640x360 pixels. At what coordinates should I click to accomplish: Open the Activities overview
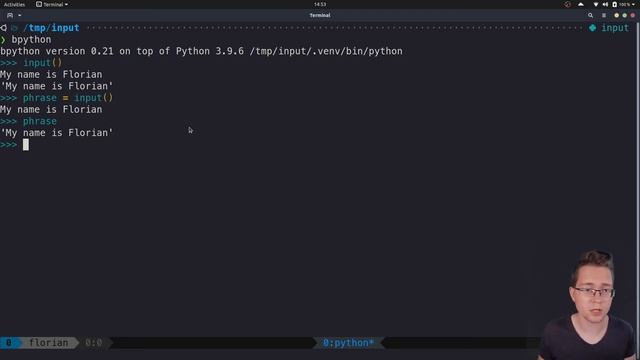coord(14,4)
